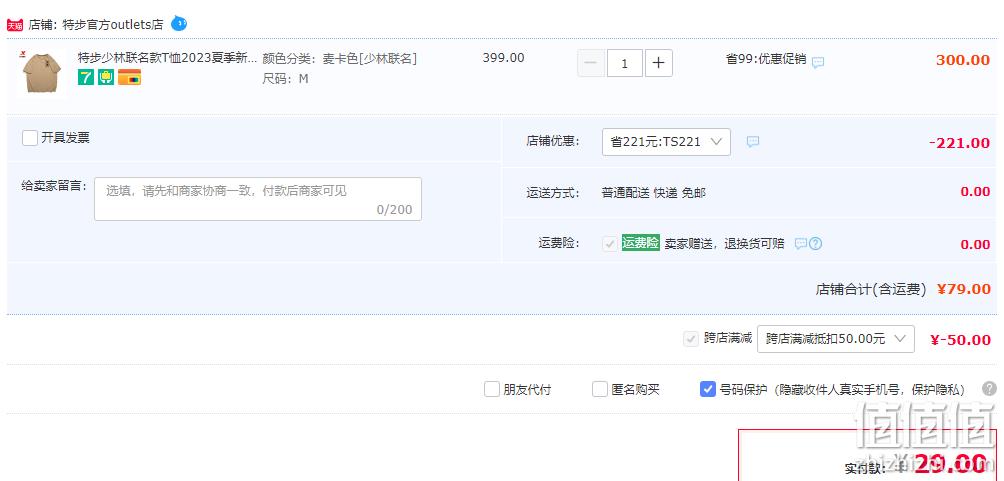Click shop name 特步官方outlets店

coord(113,25)
